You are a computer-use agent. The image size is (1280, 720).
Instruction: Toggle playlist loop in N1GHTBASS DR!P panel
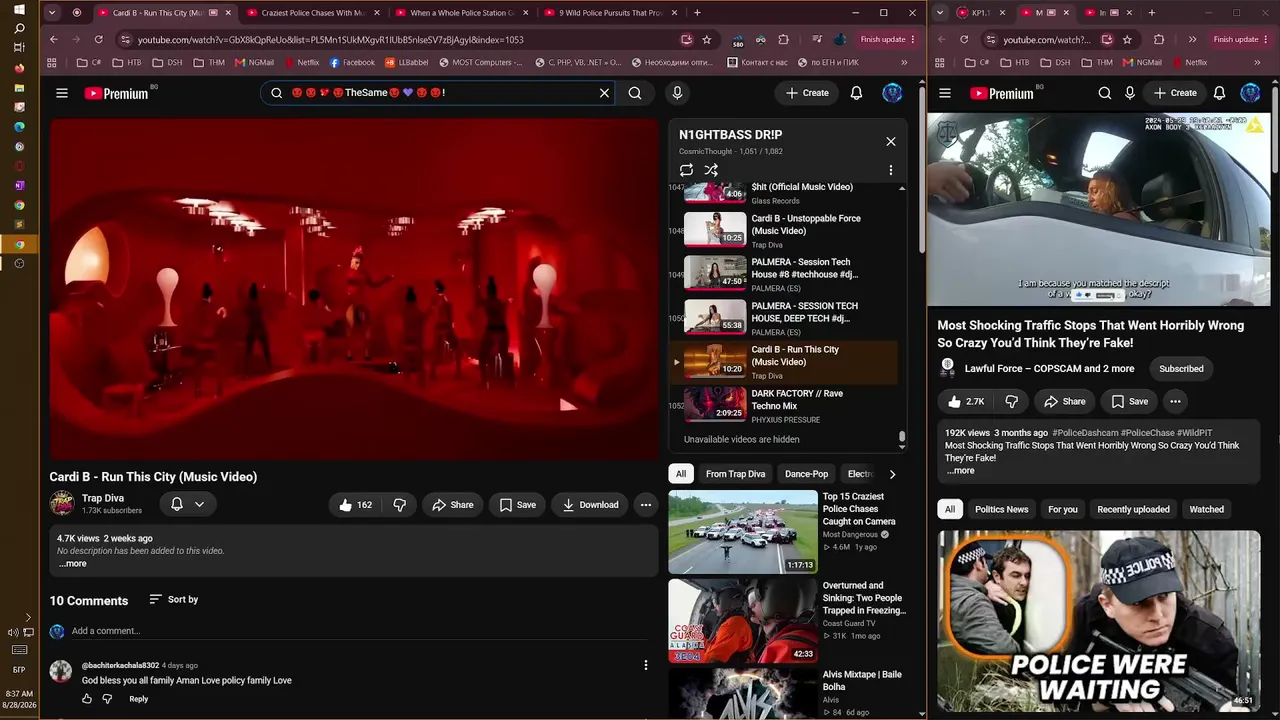click(x=686, y=170)
